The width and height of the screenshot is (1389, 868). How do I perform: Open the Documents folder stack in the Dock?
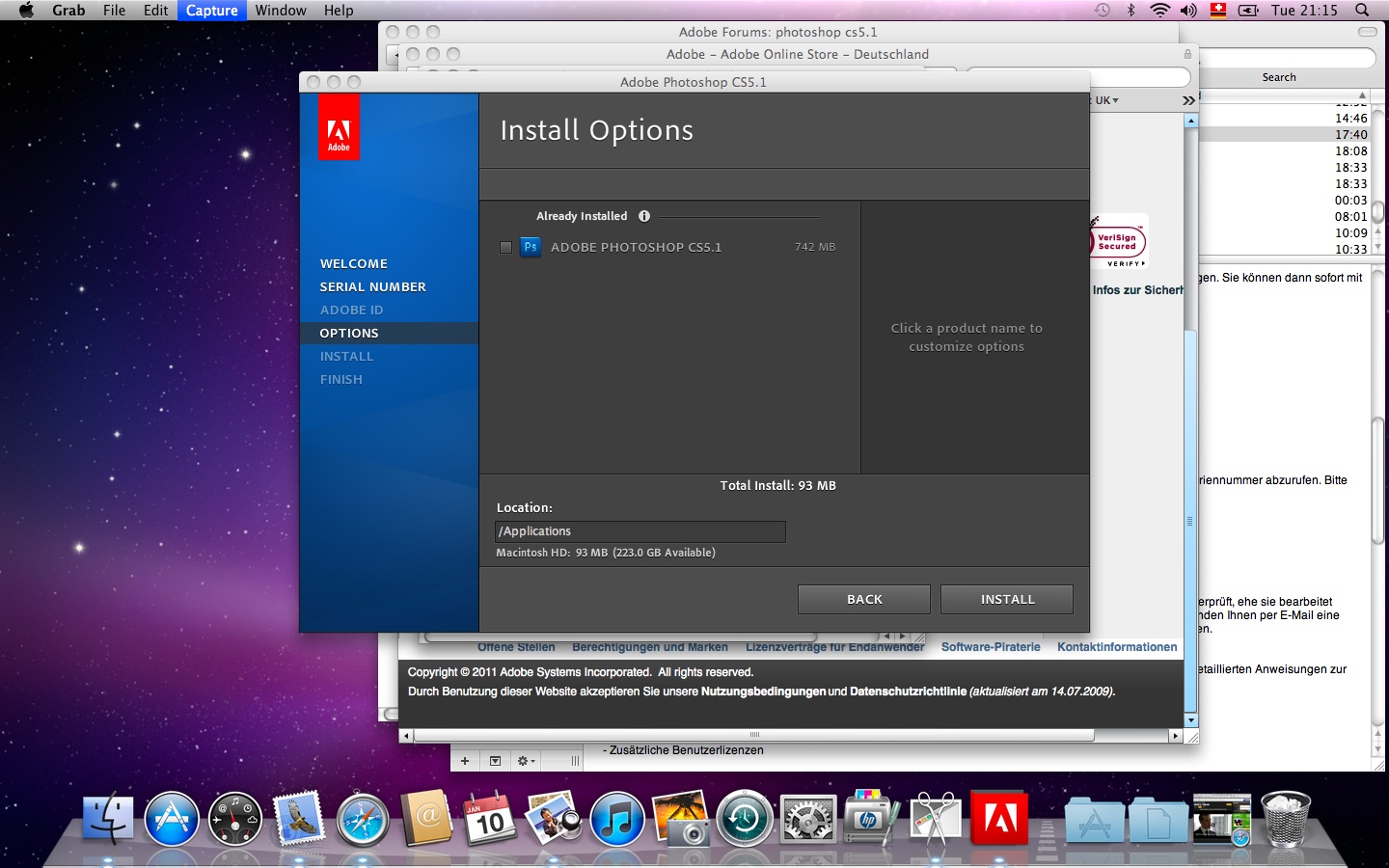click(1157, 821)
